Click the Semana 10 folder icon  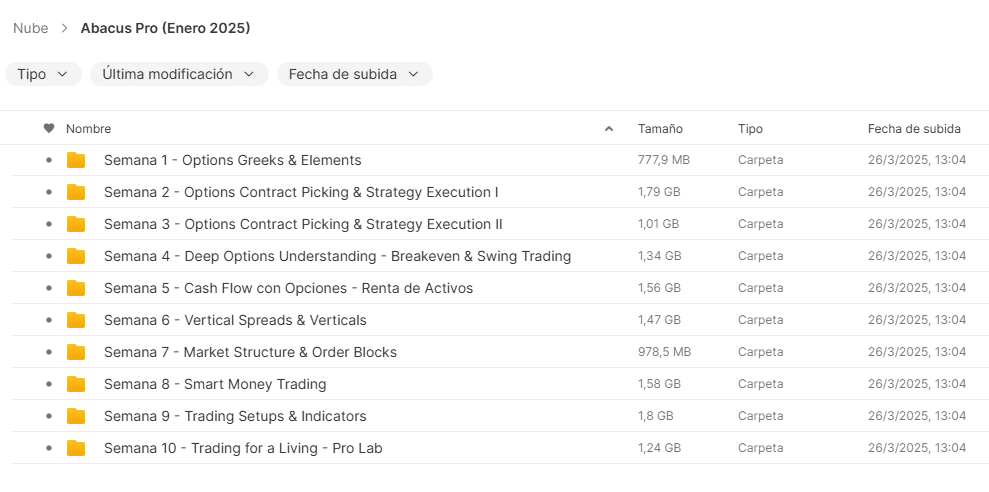76,448
